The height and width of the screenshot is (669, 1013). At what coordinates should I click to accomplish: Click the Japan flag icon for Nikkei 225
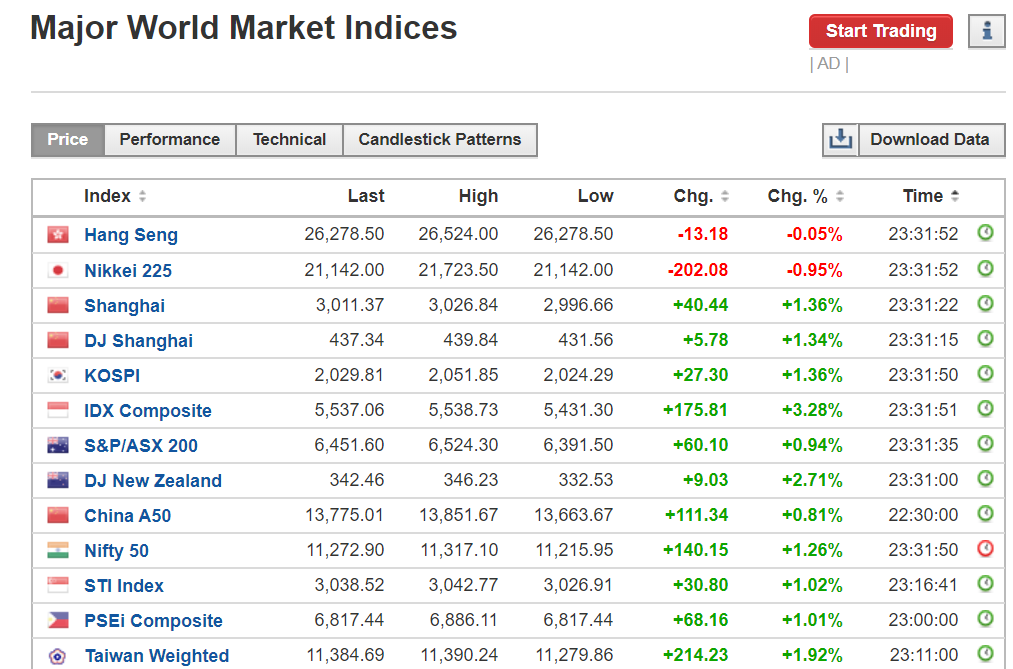tap(58, 270)
